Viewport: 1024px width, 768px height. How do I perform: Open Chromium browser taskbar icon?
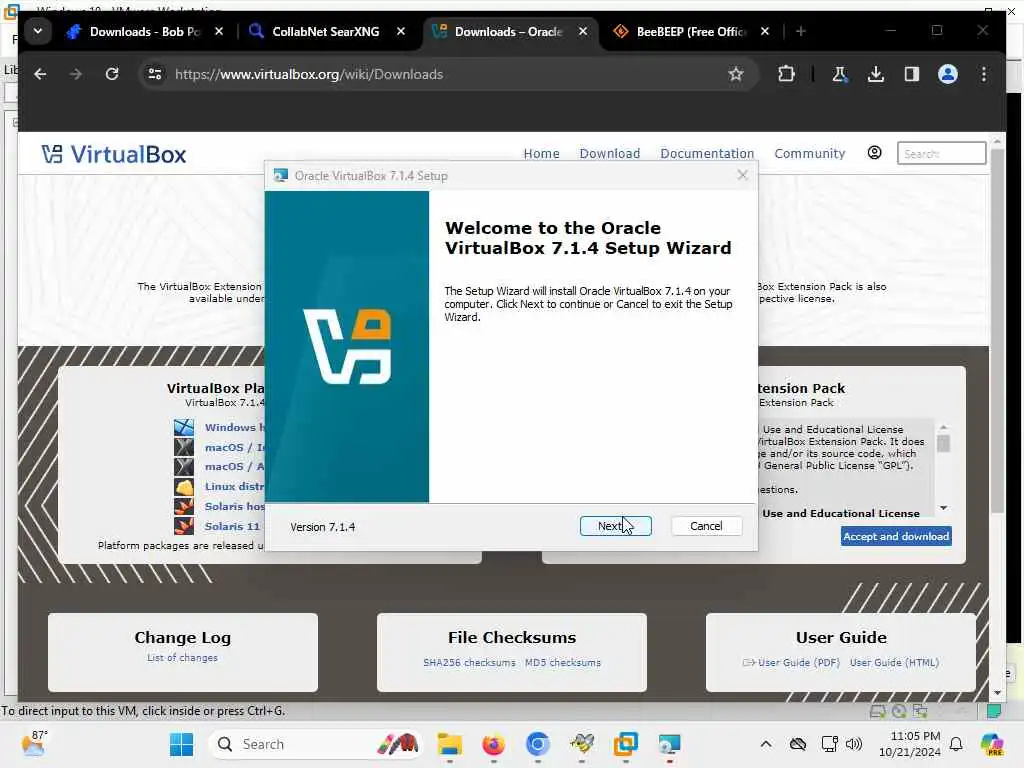[x=537, y=744]
